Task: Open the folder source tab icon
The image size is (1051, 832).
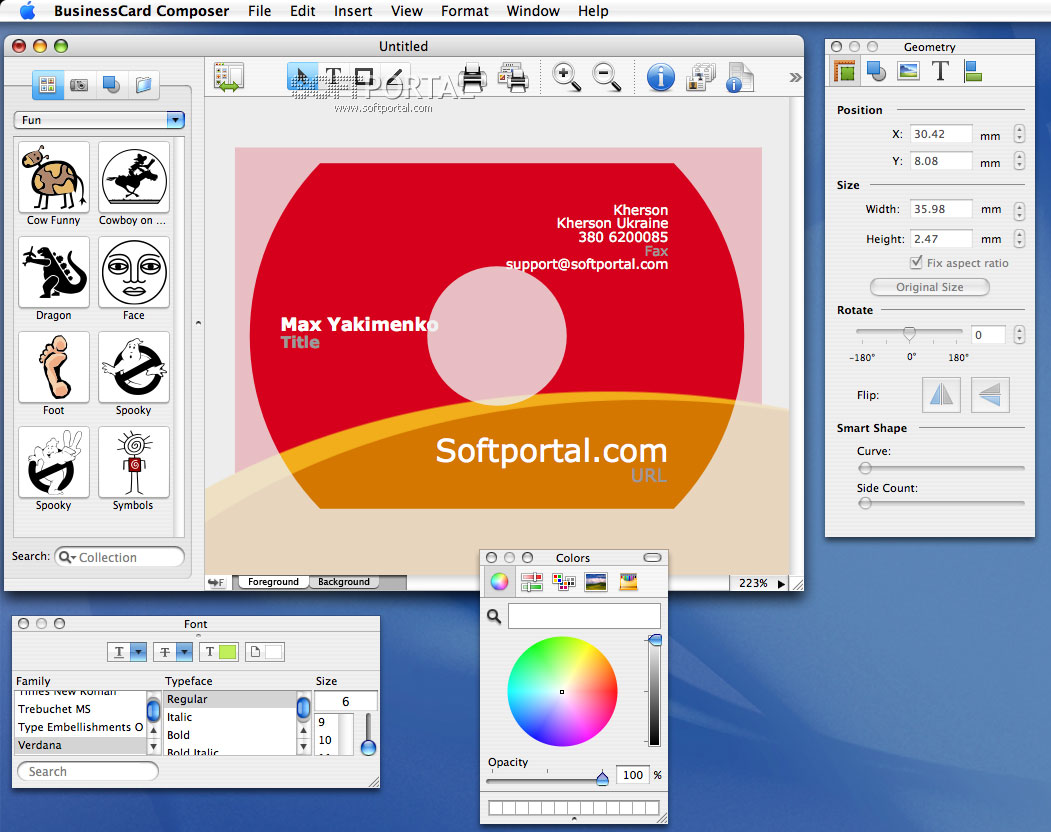Action: (x=143, y=84)
